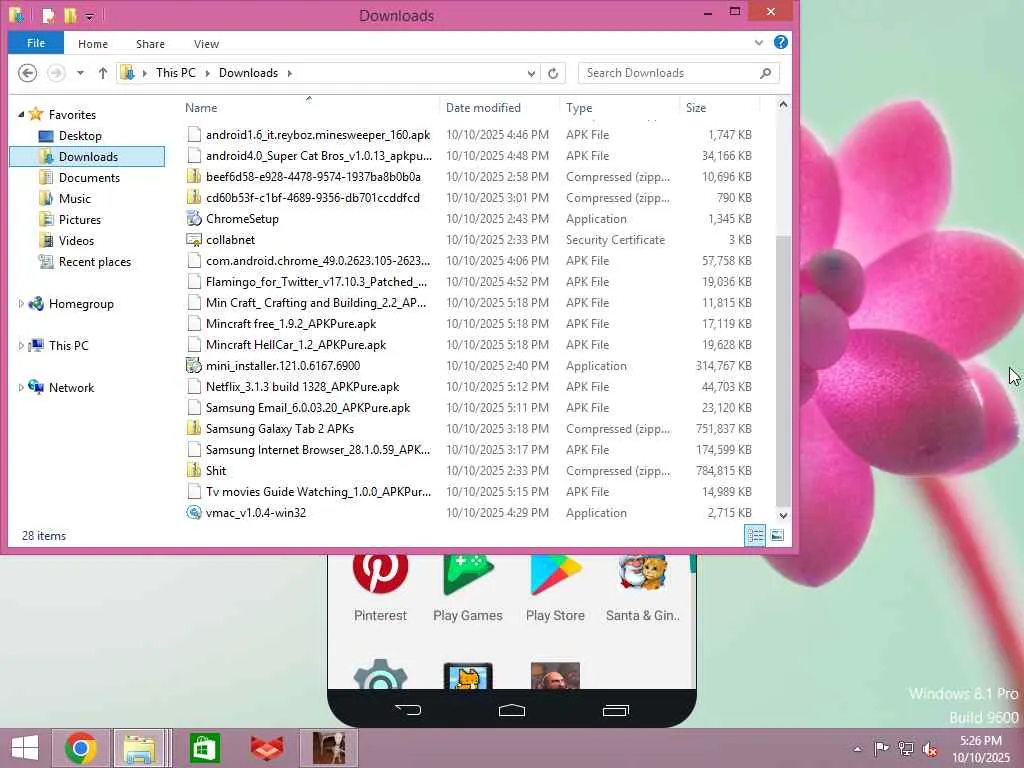This screenshot has height=768, width=1024.
Task: Open Santa & Ginger app in Android window
Action: [x=643, y=586]
